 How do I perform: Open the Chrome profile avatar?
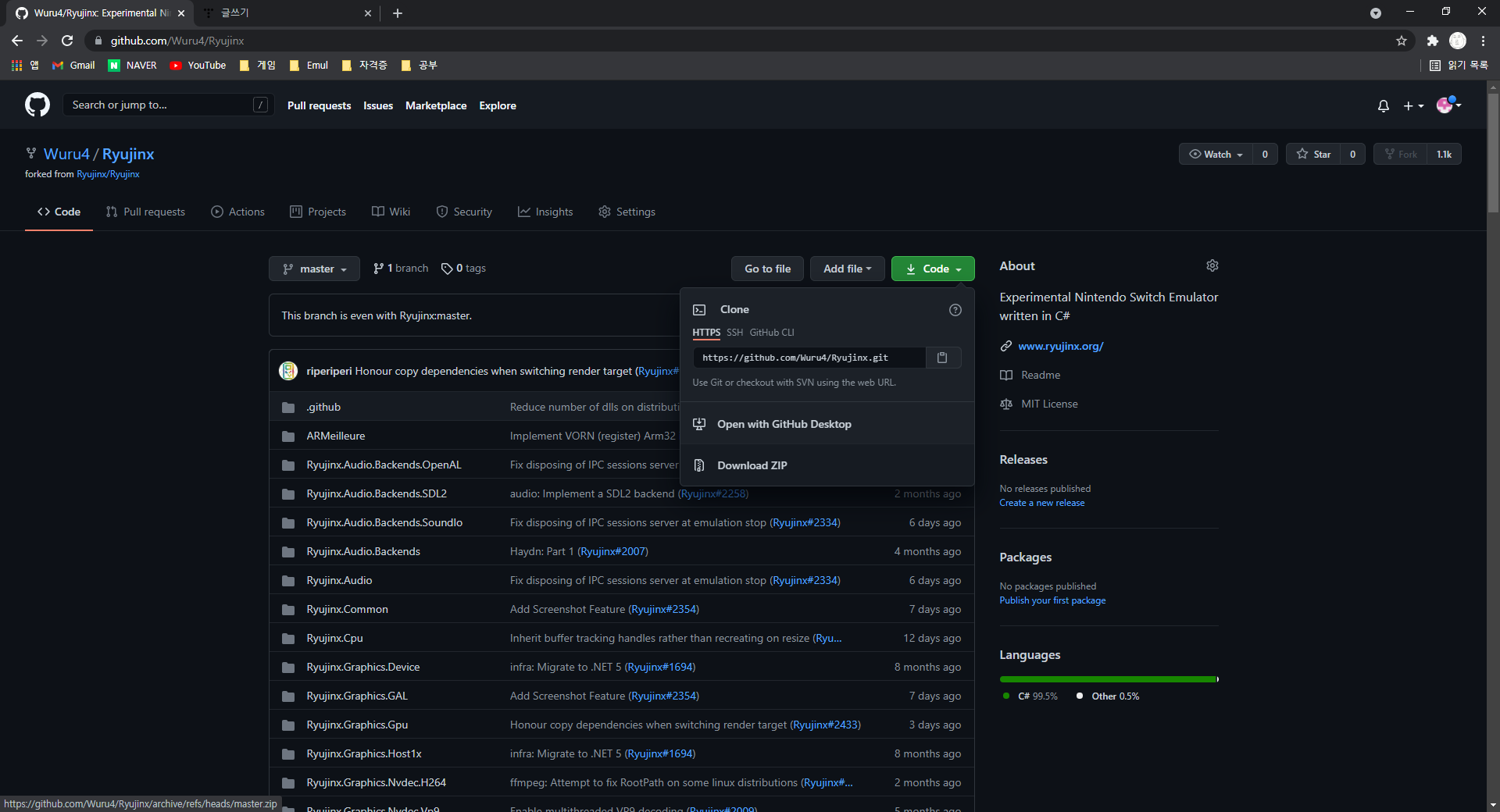(x=1458, y=41)
